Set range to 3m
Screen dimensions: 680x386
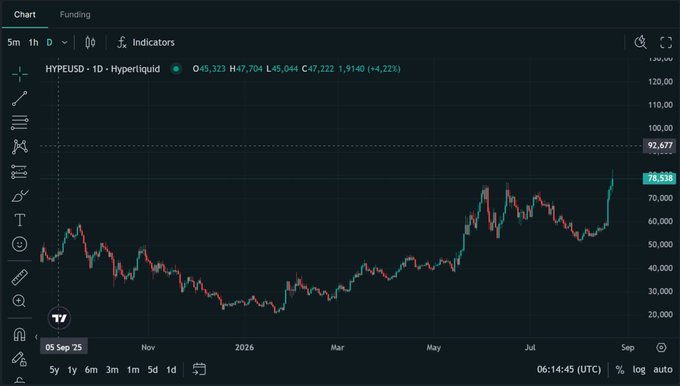click(112, 370)
